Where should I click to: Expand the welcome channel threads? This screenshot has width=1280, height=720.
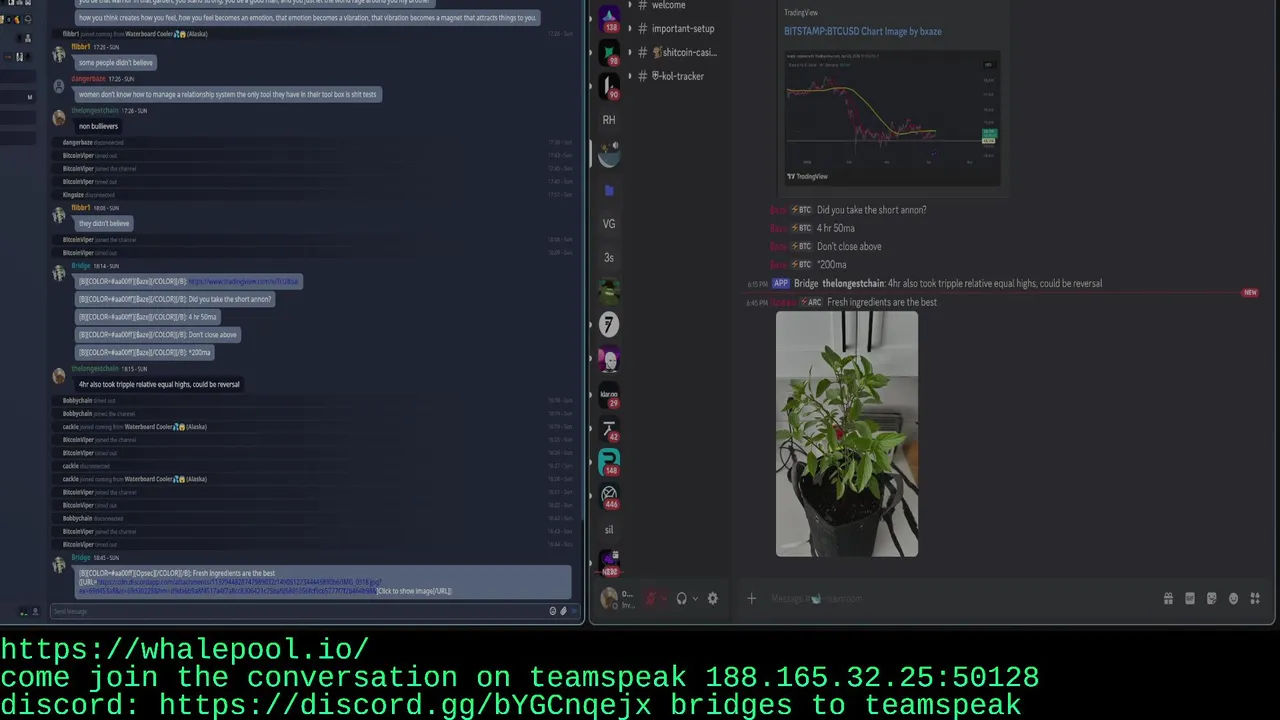click(x=629, y=5)
